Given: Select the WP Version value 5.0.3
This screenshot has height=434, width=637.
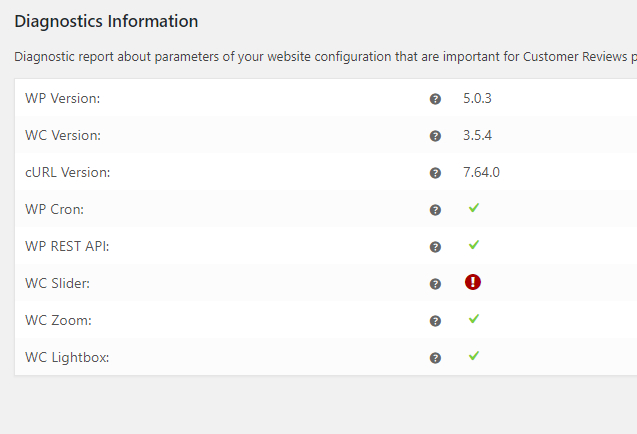Looking at the screenshot, I should (477, 98).
